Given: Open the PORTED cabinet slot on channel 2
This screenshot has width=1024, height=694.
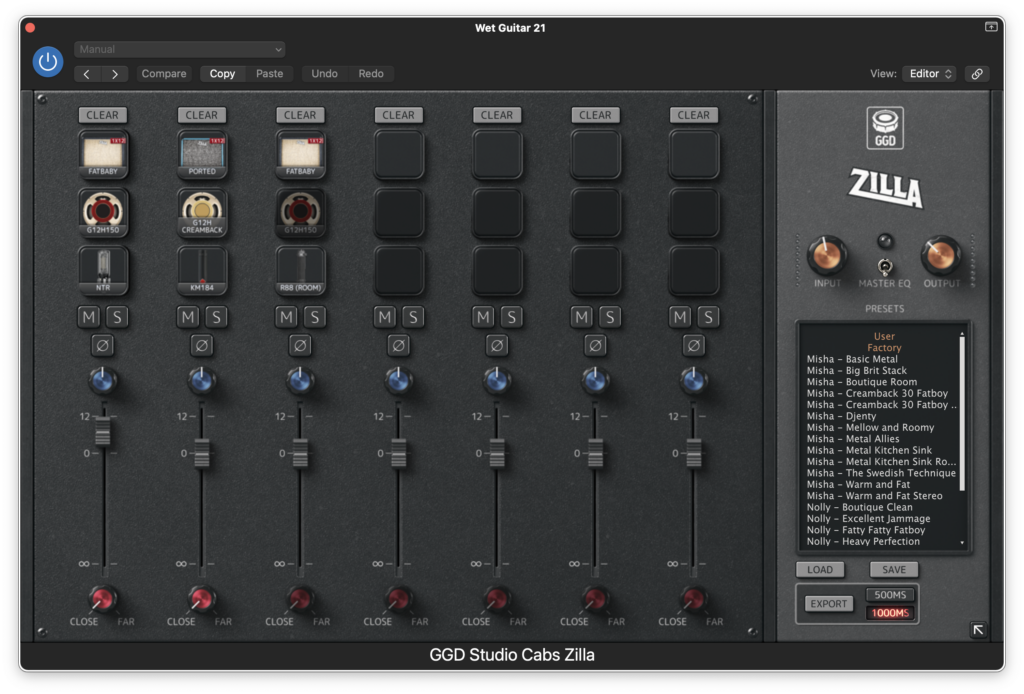Looking at the screenshot, I should (202, 155).
